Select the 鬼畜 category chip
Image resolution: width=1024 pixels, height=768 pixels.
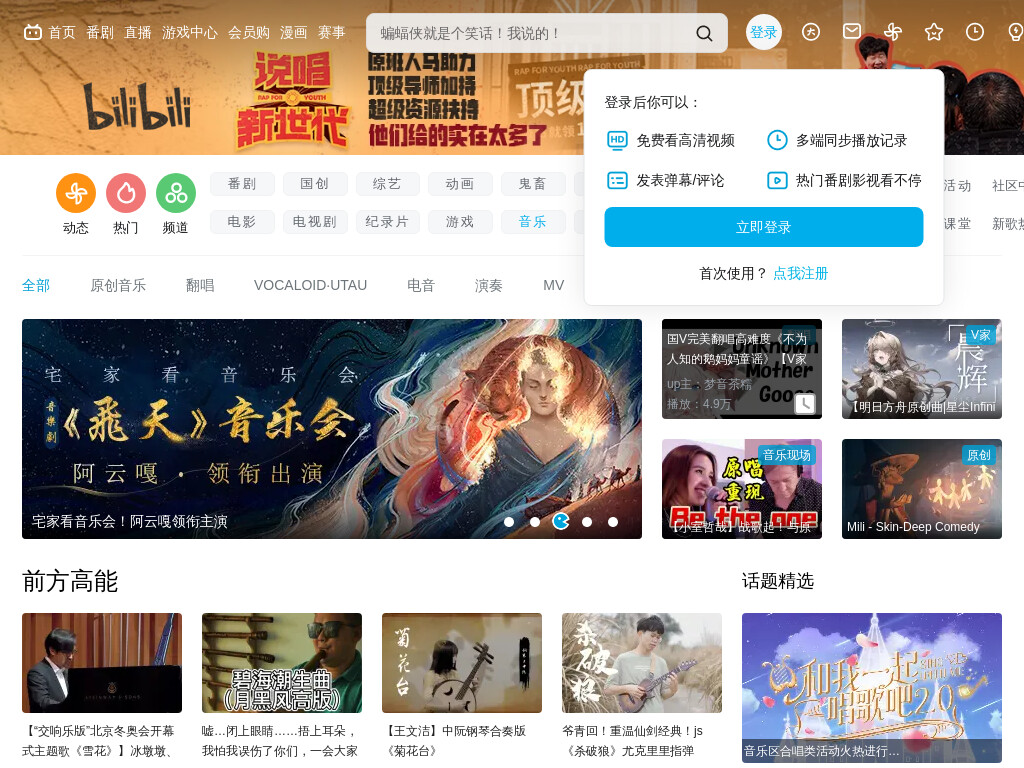tap(533, 184)
